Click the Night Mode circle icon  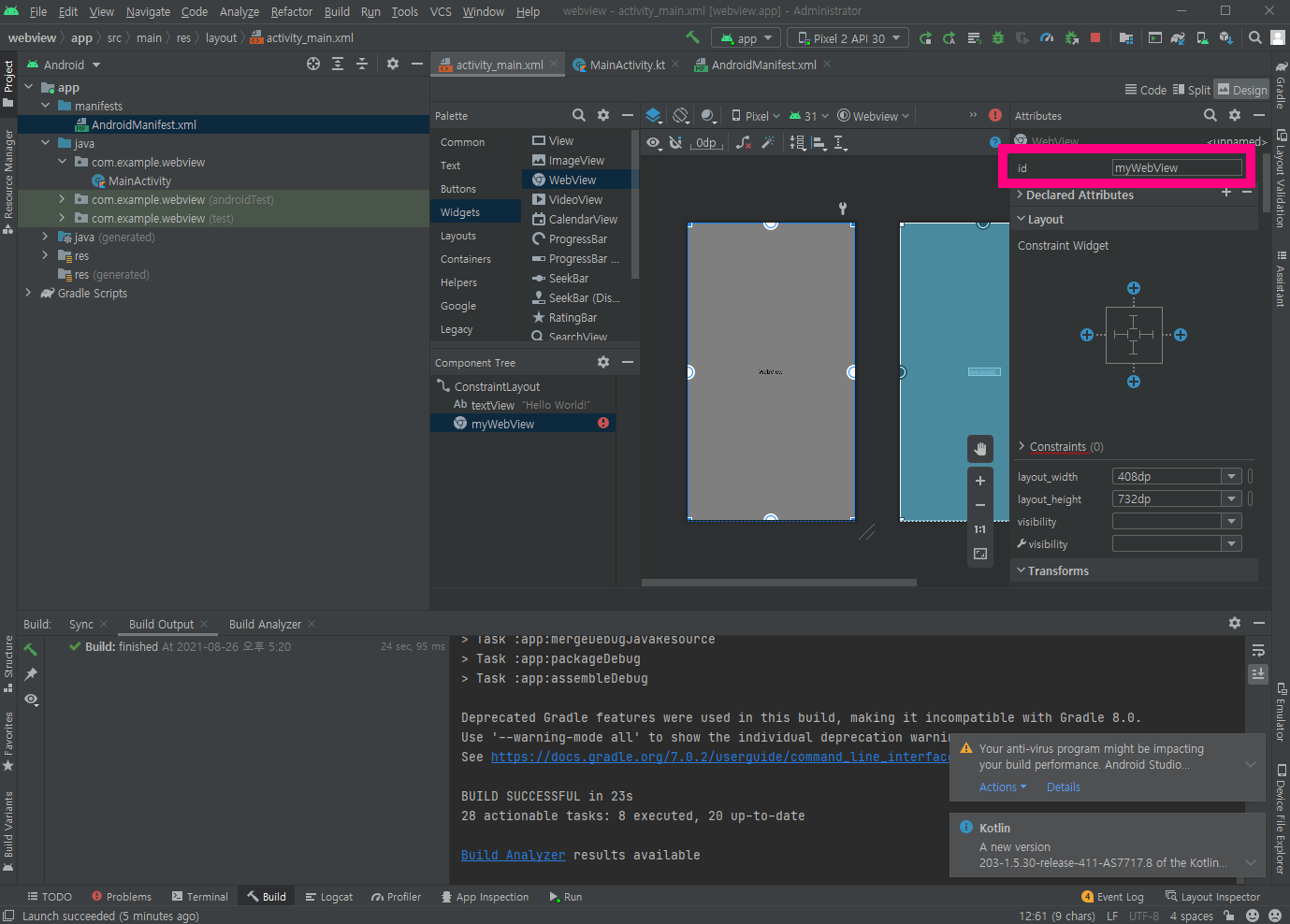click(x=708, y=116)
